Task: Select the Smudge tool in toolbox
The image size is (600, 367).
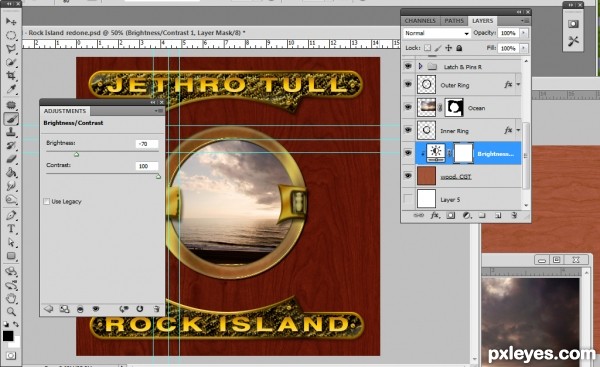Action: point(11,186)
